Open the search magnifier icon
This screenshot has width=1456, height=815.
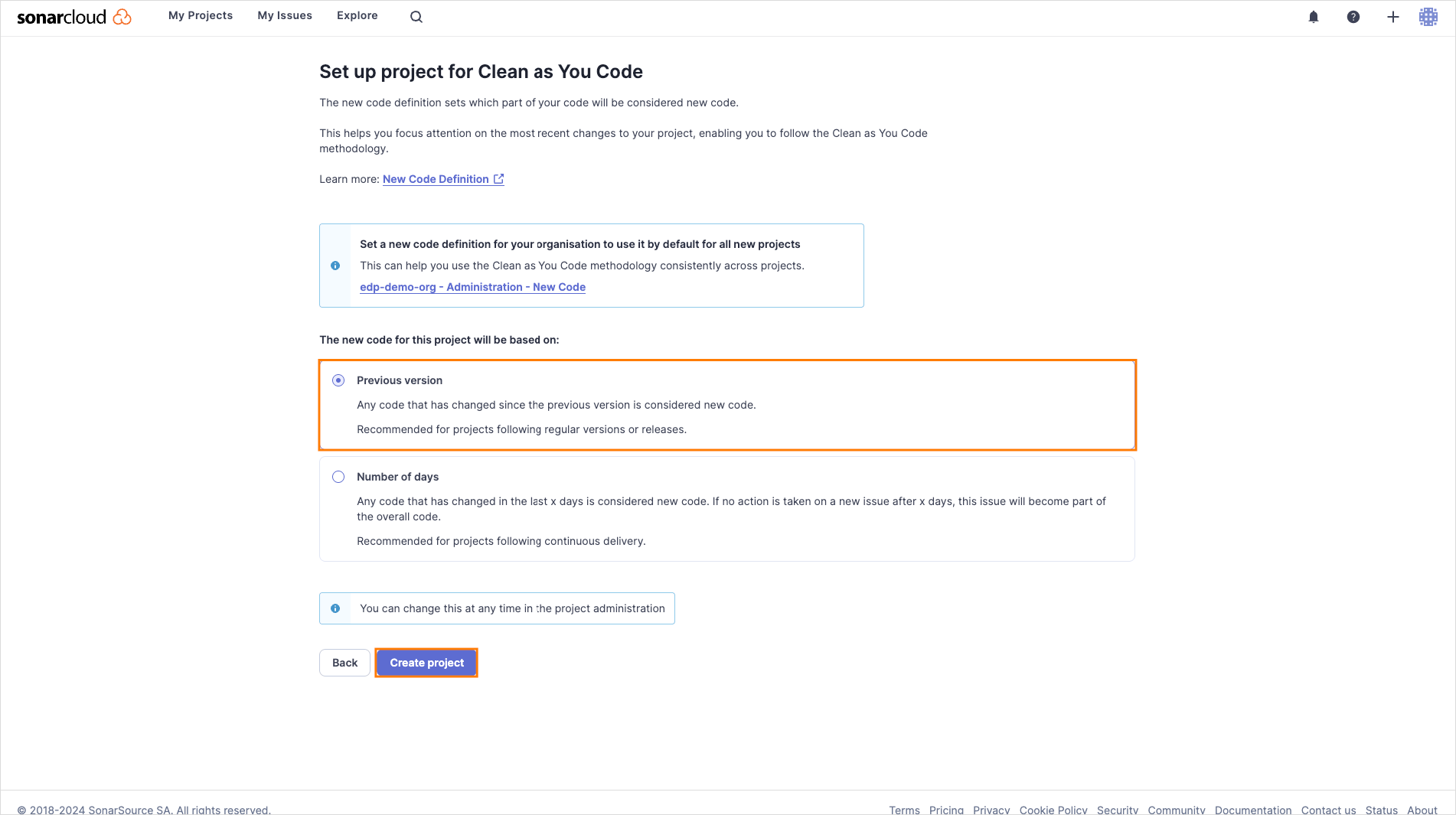(416, 17)
